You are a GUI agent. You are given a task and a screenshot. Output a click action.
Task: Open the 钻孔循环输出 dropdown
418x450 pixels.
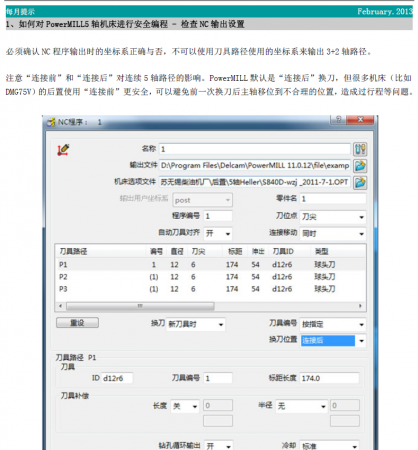[218, 446]
